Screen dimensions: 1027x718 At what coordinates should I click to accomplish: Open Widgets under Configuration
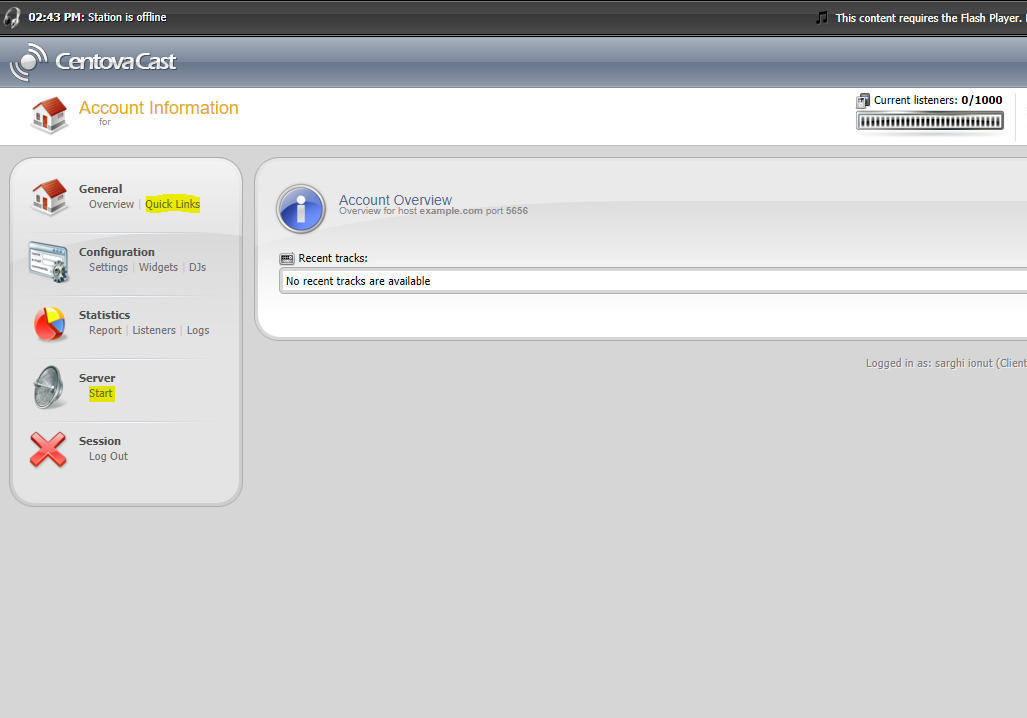158,267
